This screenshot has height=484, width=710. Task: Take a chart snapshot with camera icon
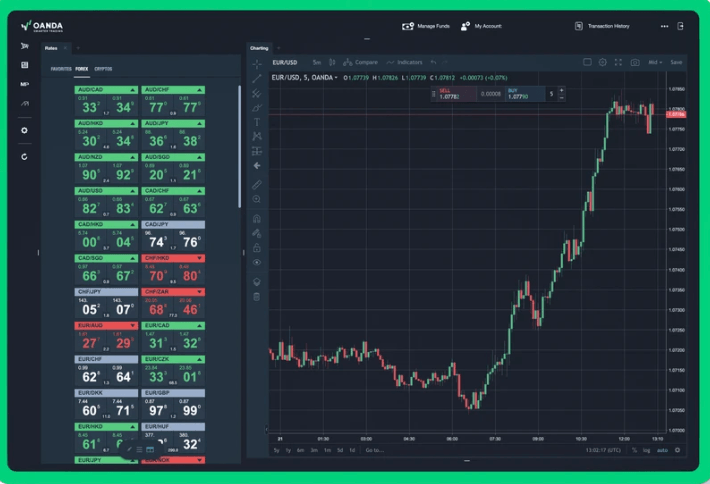click(x=635, y=62)
